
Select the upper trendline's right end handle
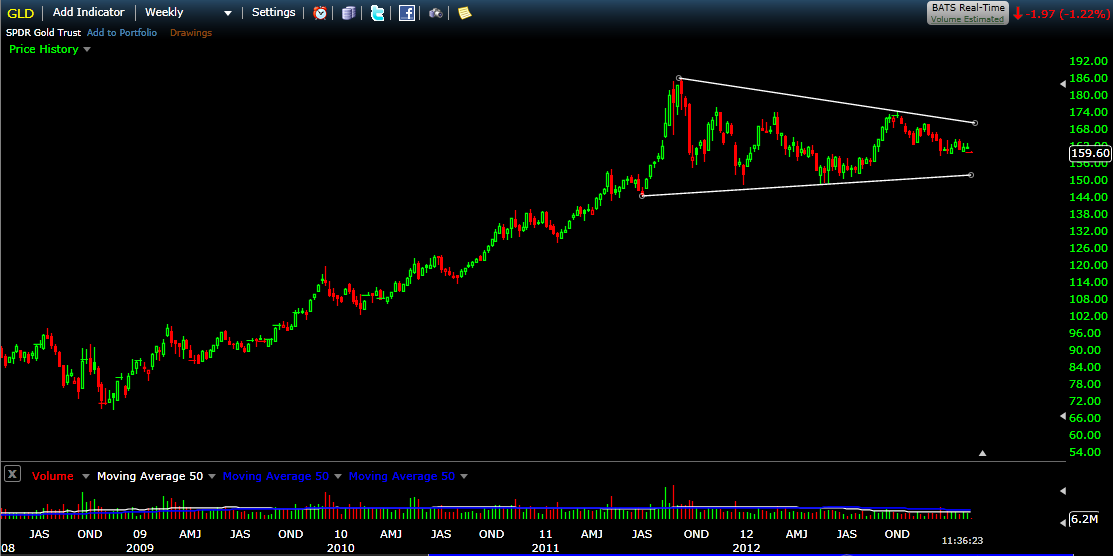click(975, 123)
